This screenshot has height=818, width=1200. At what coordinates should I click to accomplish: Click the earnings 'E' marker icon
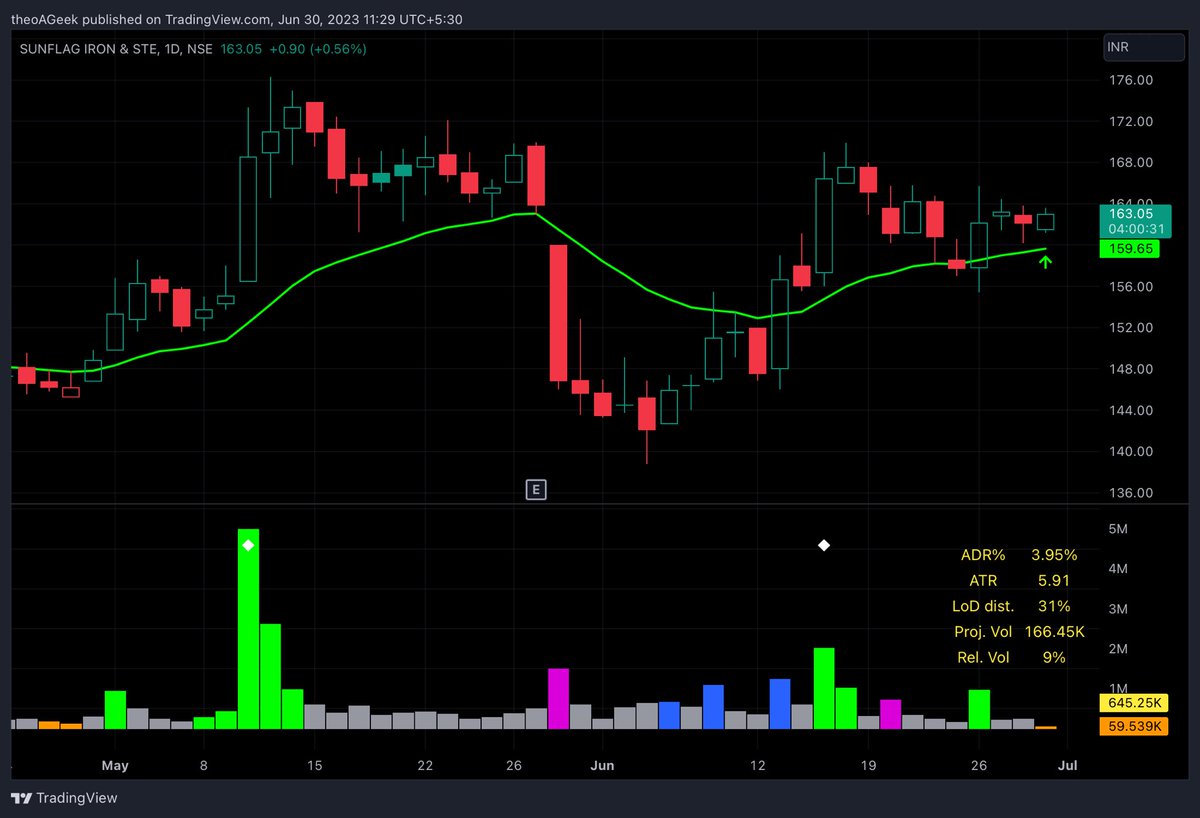[537, 489]
